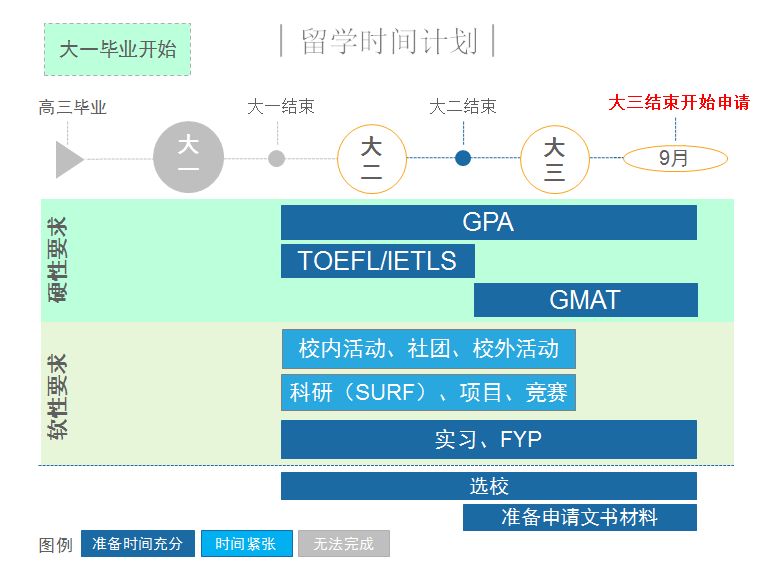Click the 硬性要求 vertical label
This screenshot has width=771, height=573.
(58, 260)
